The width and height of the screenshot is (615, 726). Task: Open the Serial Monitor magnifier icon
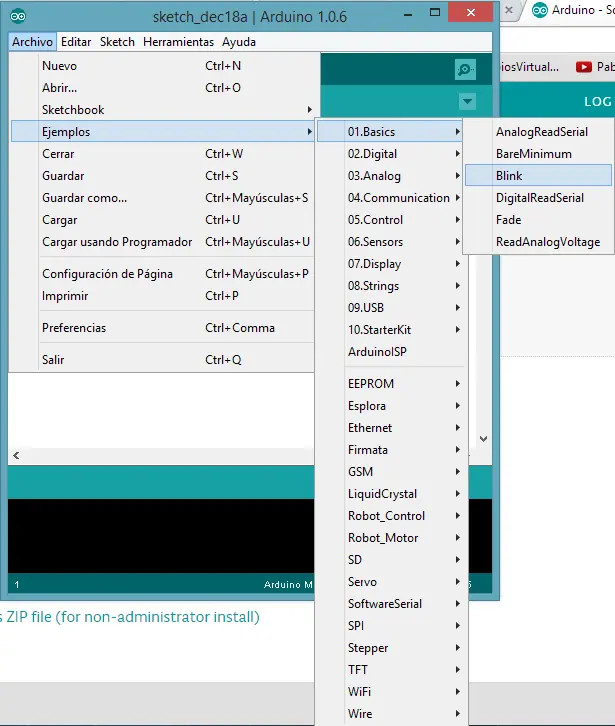pos(465,69)
